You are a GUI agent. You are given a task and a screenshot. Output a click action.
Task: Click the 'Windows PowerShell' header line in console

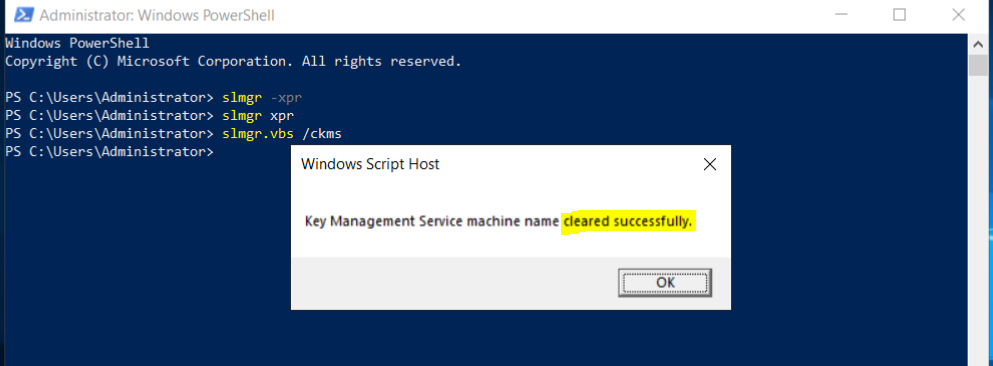click(77, 44)
